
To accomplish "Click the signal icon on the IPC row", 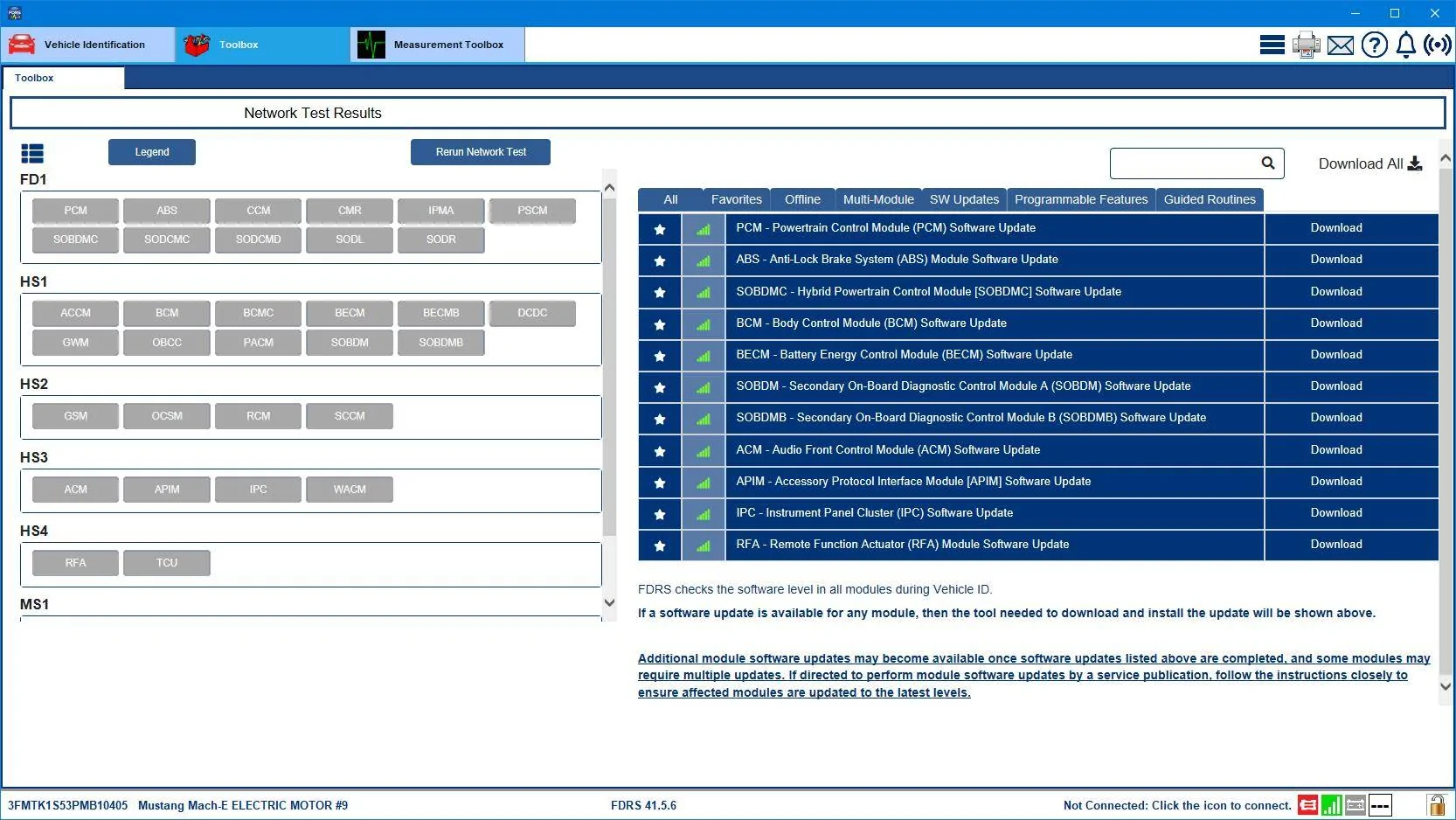I will click(704, 514).
